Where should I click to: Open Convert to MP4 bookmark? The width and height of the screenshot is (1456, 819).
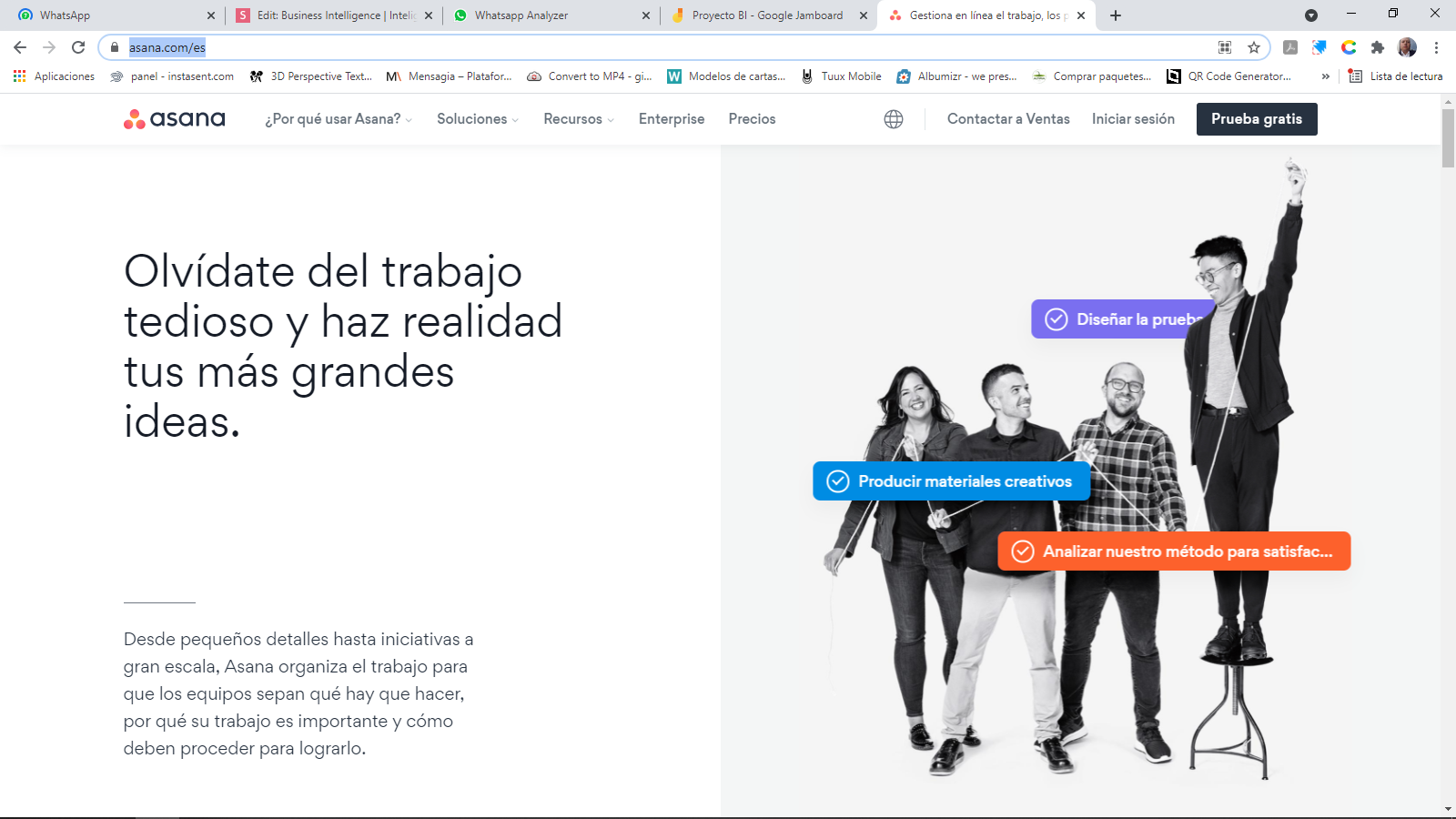[x=590, y=76]
